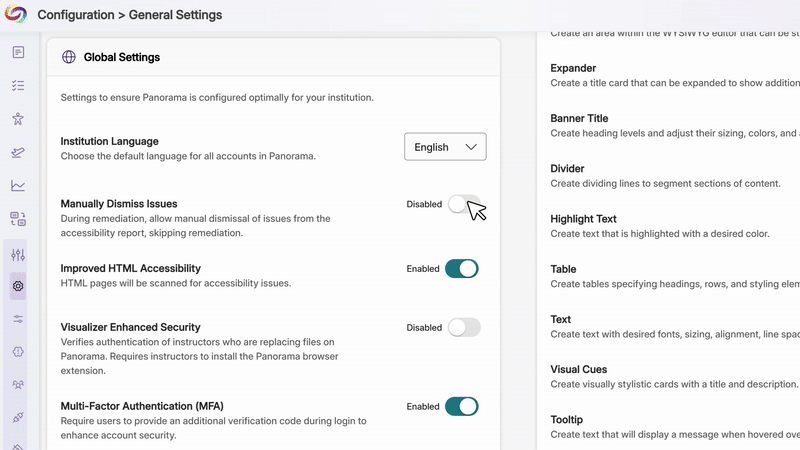The image size is (800, 450).
Task: Open the Institution Language English dropdown
Action: [445, 147]
